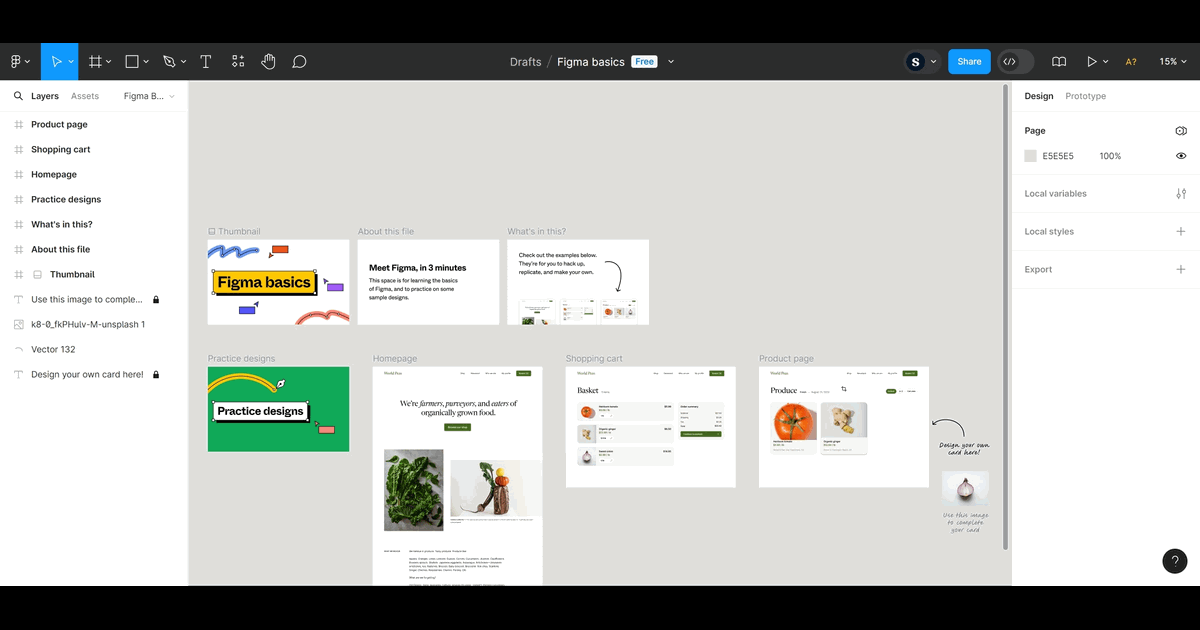Open the Figma B... pages dropdown
This screenshot has width=1200, height=630.
[149, 96]
